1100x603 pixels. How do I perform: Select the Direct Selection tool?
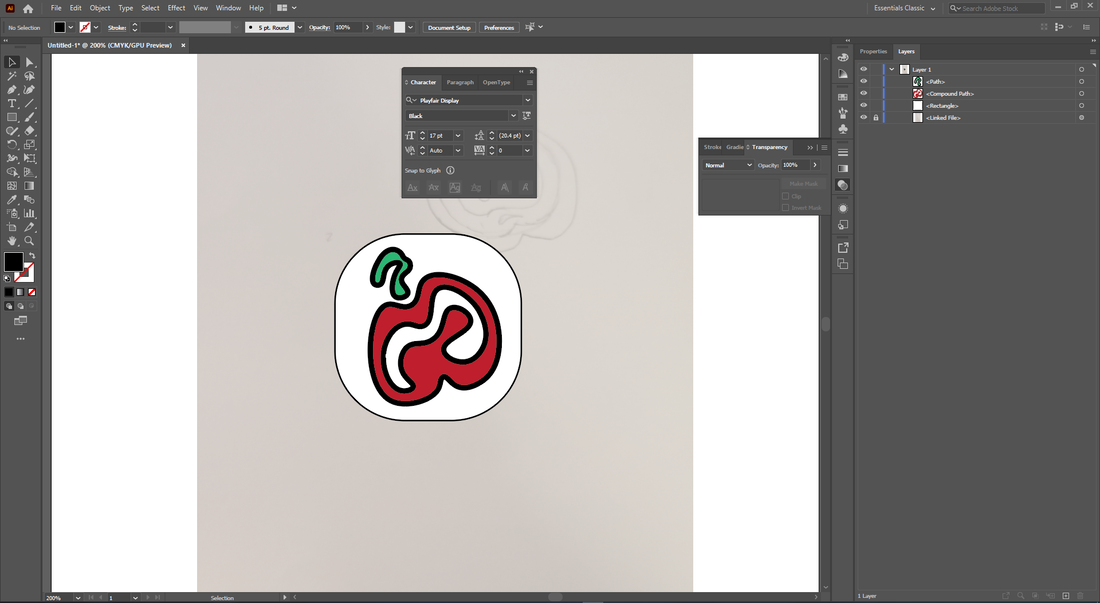click(29, 62)
